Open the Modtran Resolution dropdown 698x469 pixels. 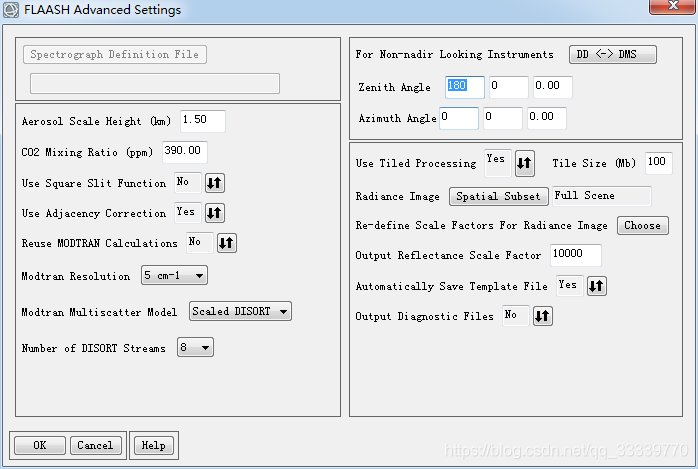(x=174, y=275)
